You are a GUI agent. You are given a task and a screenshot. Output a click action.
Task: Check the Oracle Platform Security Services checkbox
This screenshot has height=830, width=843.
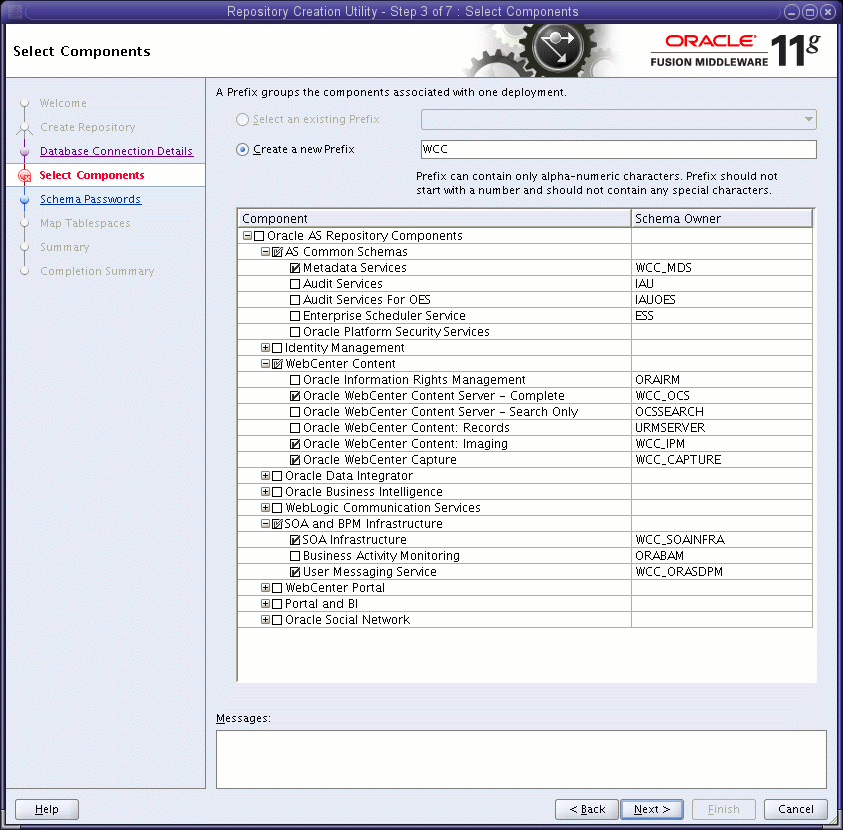tap(295, 332)
